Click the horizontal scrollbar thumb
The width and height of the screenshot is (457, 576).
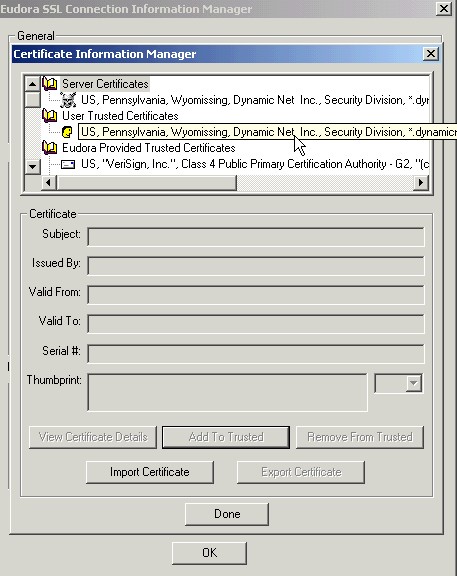pos(146,183)
